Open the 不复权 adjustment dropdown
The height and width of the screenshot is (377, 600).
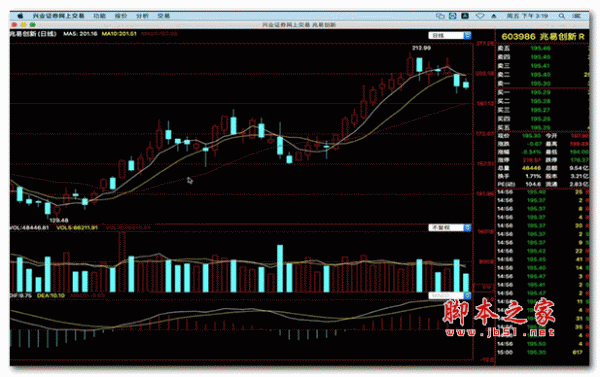449,228
